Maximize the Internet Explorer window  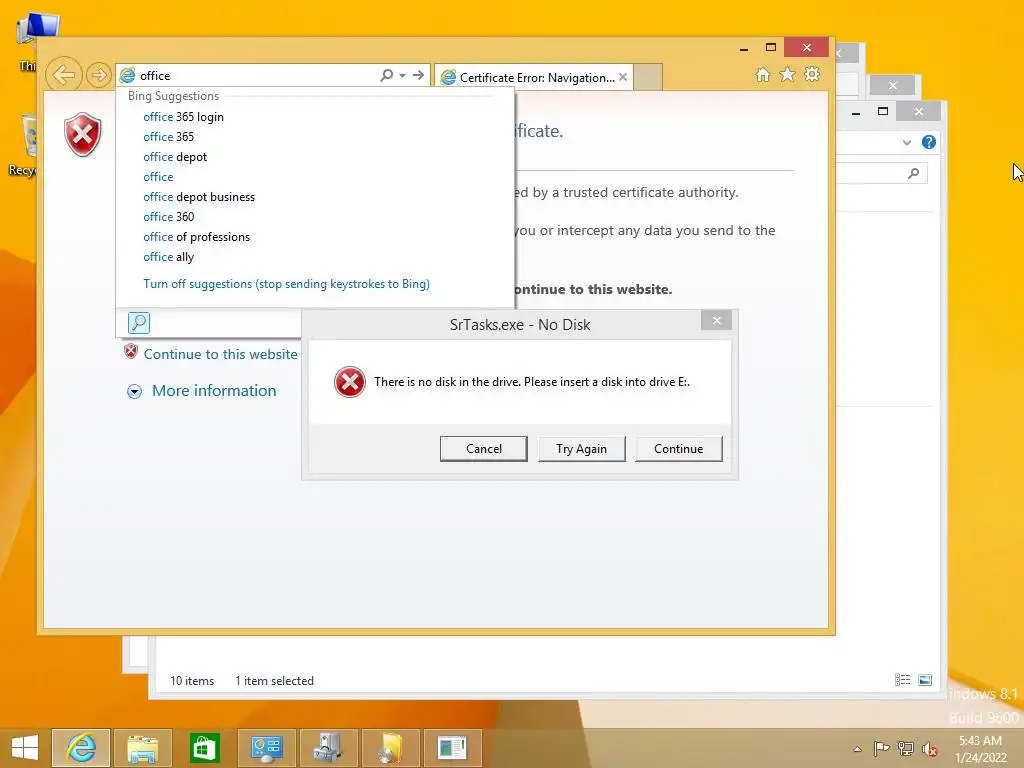tap(771, 47)
